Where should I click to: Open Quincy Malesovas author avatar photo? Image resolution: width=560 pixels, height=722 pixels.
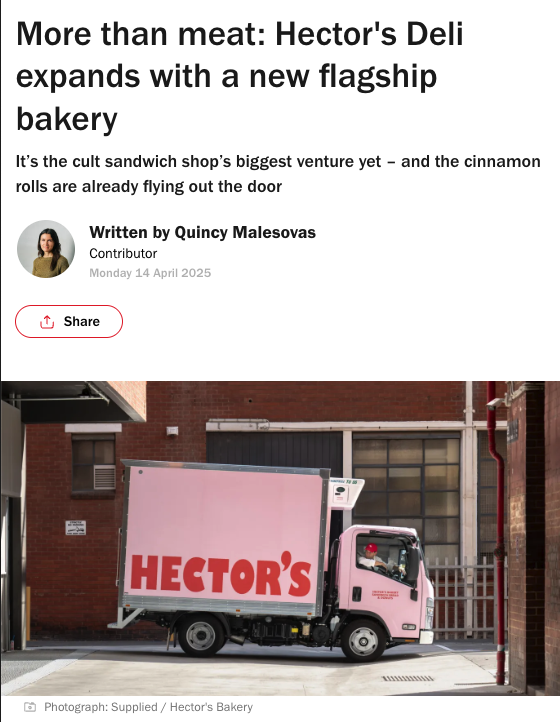(46, 249)
